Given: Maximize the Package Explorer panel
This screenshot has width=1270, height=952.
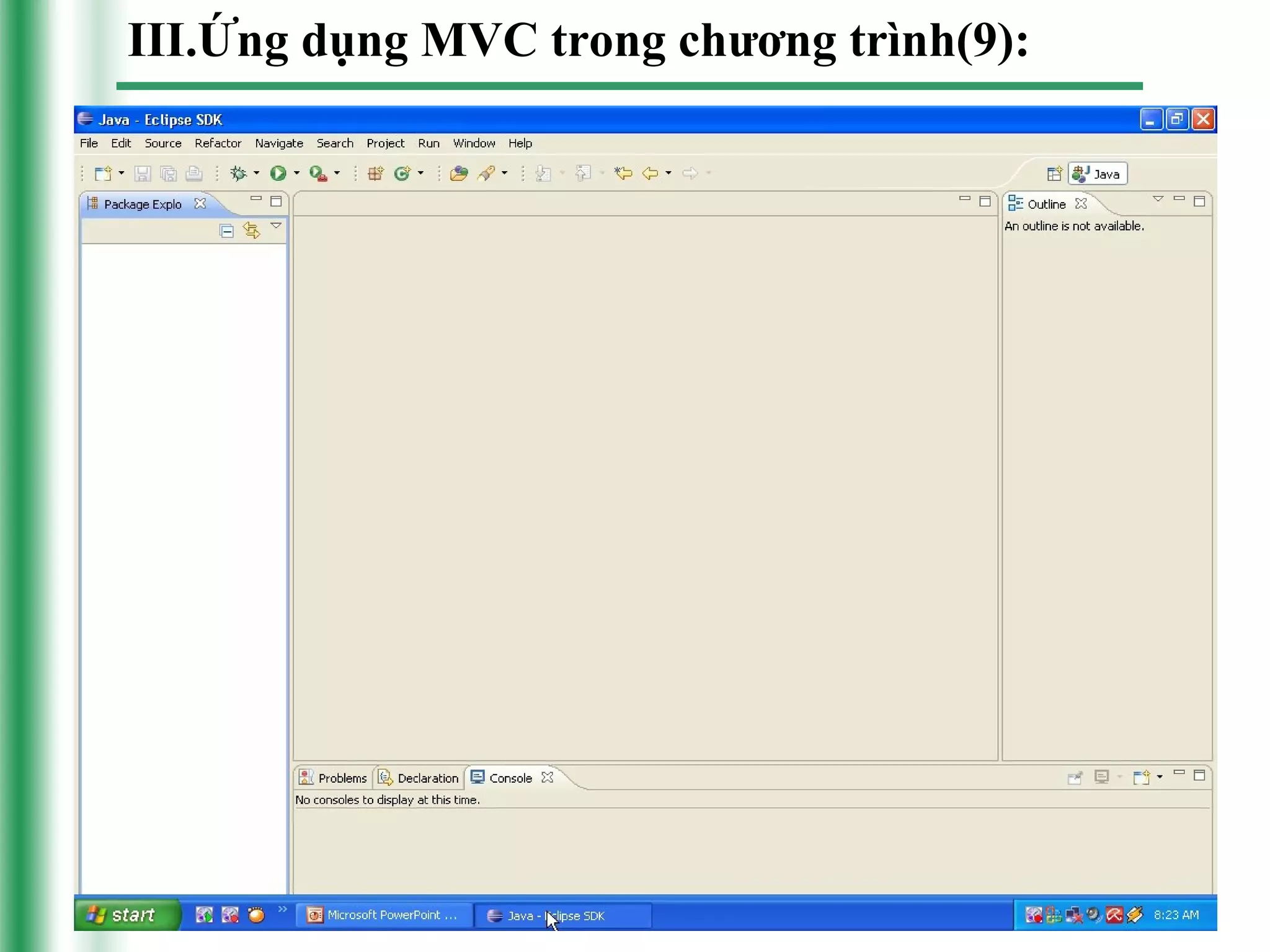Looking at the screenshot, I should point(276,201).
